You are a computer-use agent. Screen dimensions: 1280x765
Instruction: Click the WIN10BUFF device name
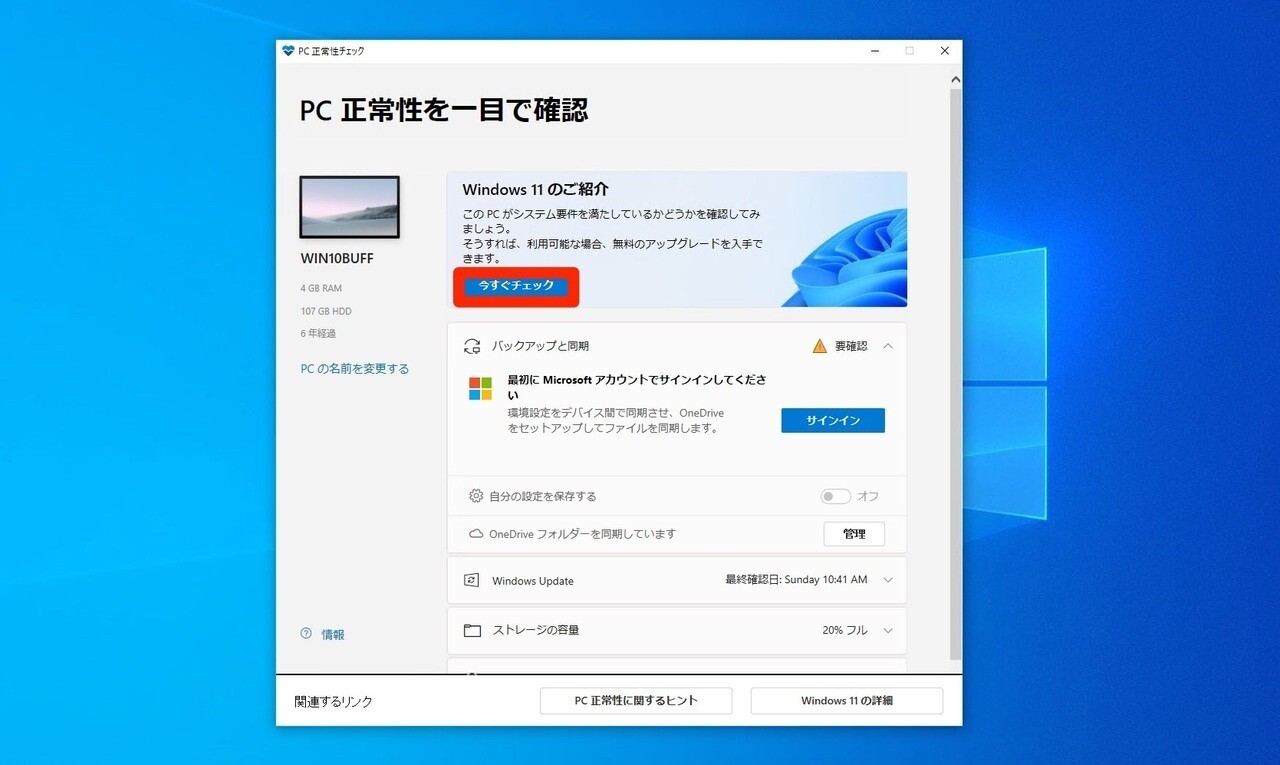(x=337, y=258)
